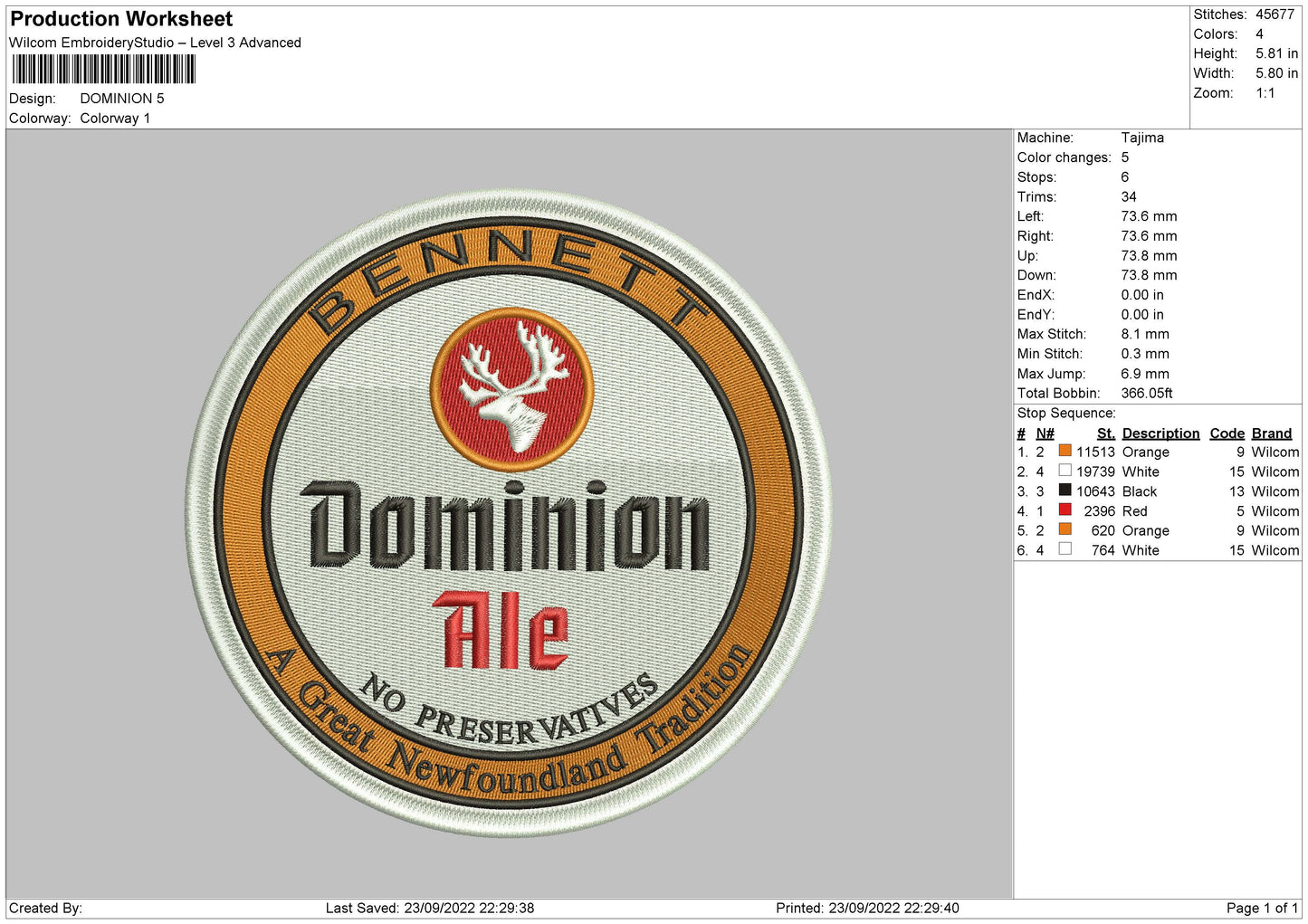
Task: Click the Red description in row 4
Action: [1134, 511]
